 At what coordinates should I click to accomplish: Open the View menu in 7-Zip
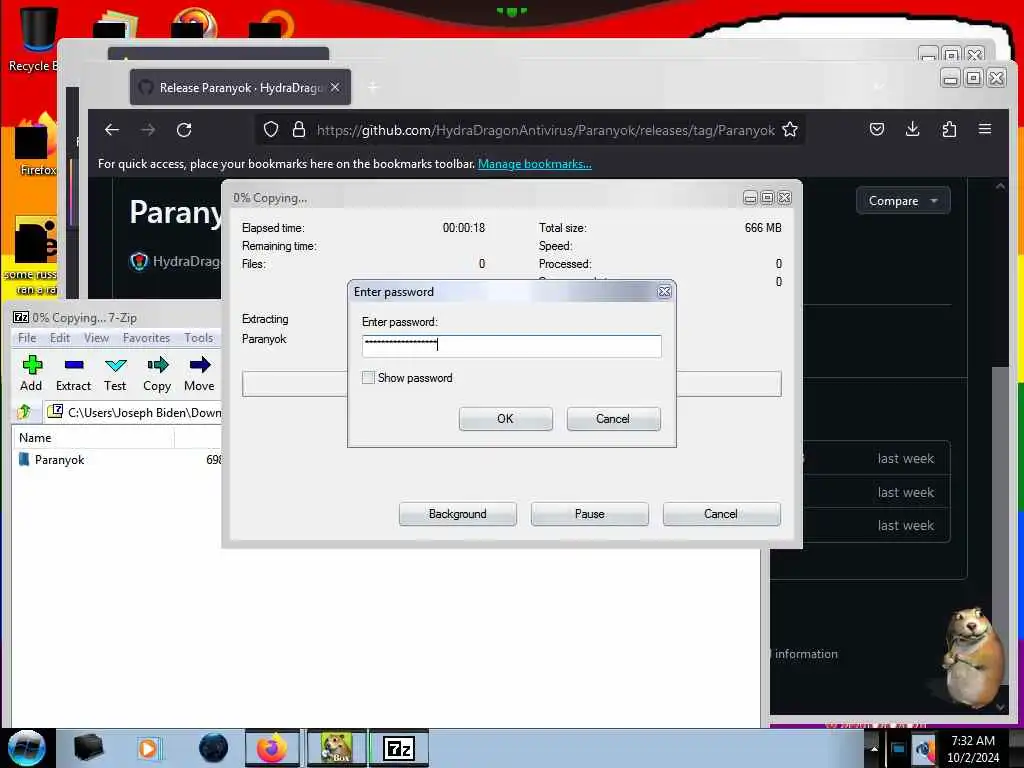(96, 338)
